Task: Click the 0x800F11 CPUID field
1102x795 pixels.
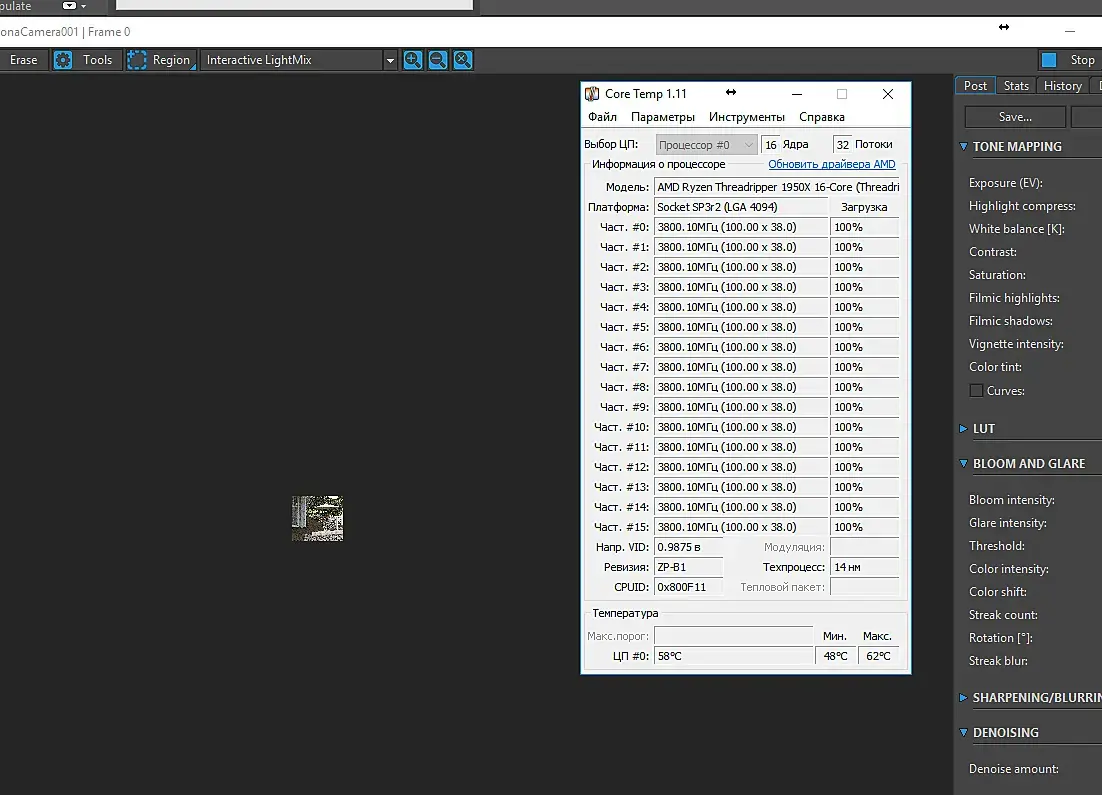Action: [688, 587]
